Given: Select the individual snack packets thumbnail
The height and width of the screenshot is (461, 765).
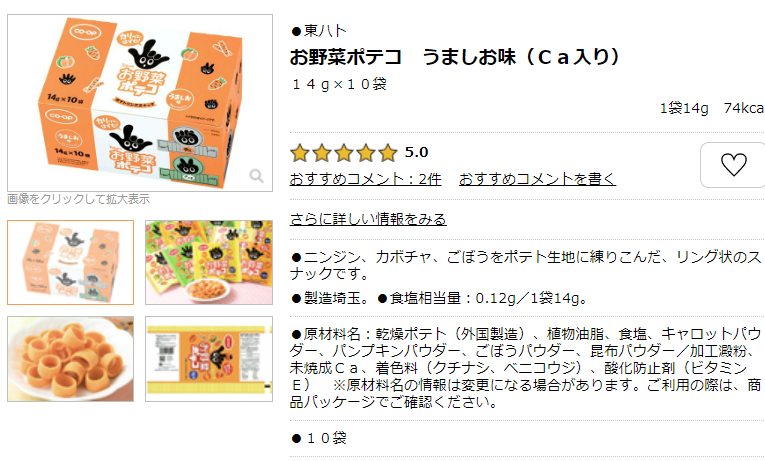Looking at the screenshot, I should [x=209, y=262].
